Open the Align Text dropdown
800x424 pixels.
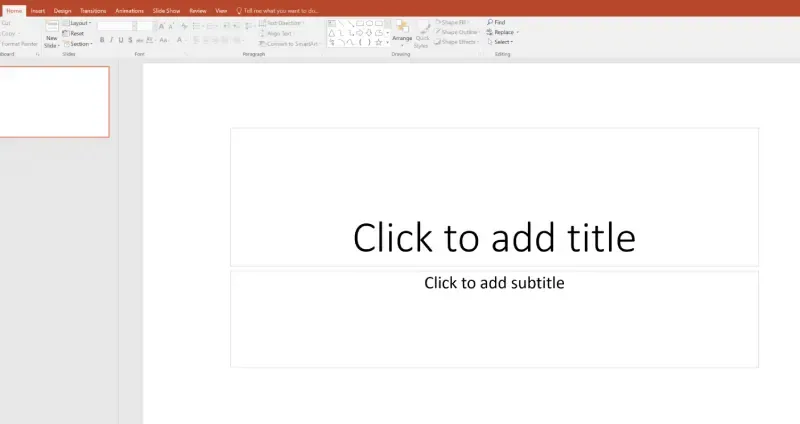(276, 33)
